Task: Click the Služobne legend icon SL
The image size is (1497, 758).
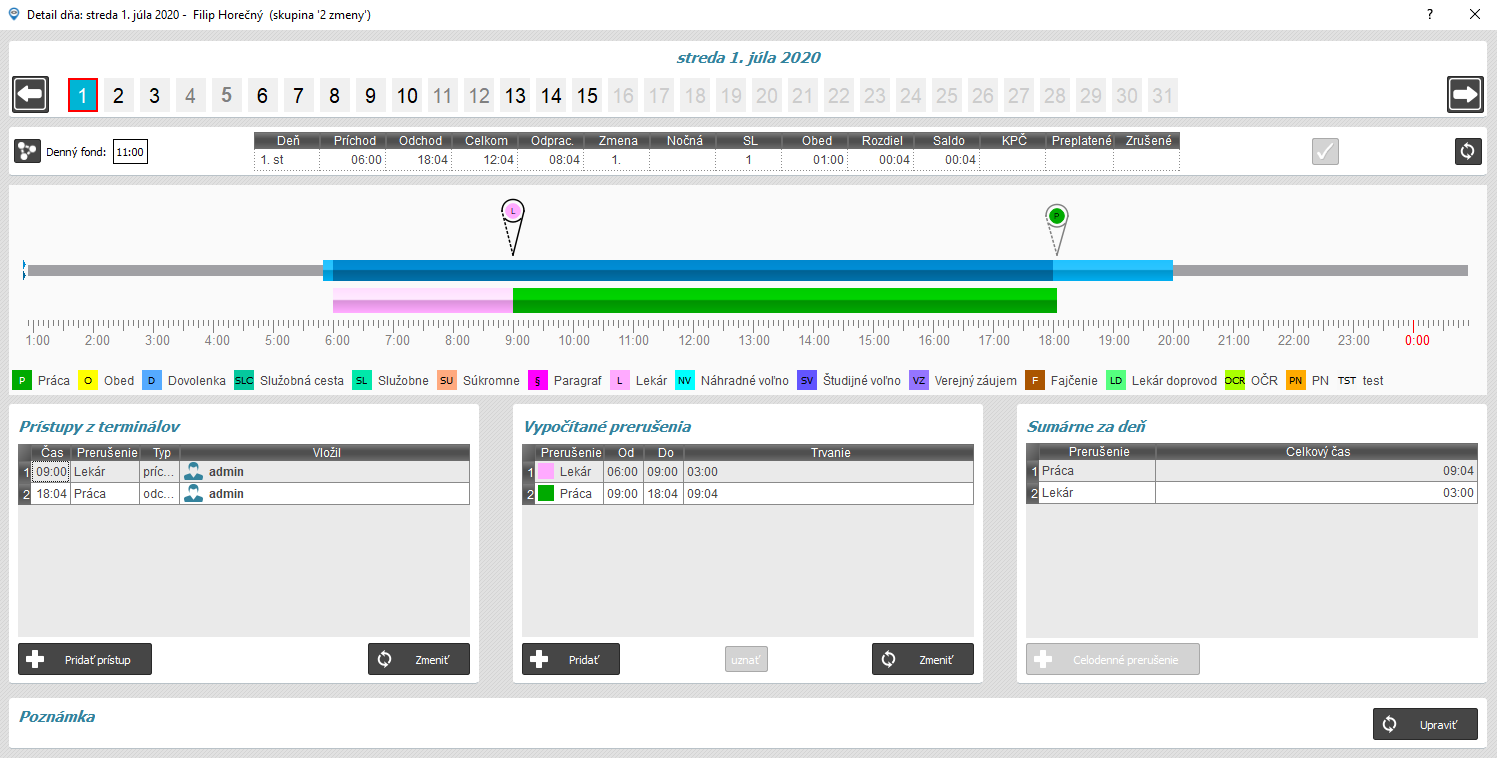Action: (x=362, y=380)
